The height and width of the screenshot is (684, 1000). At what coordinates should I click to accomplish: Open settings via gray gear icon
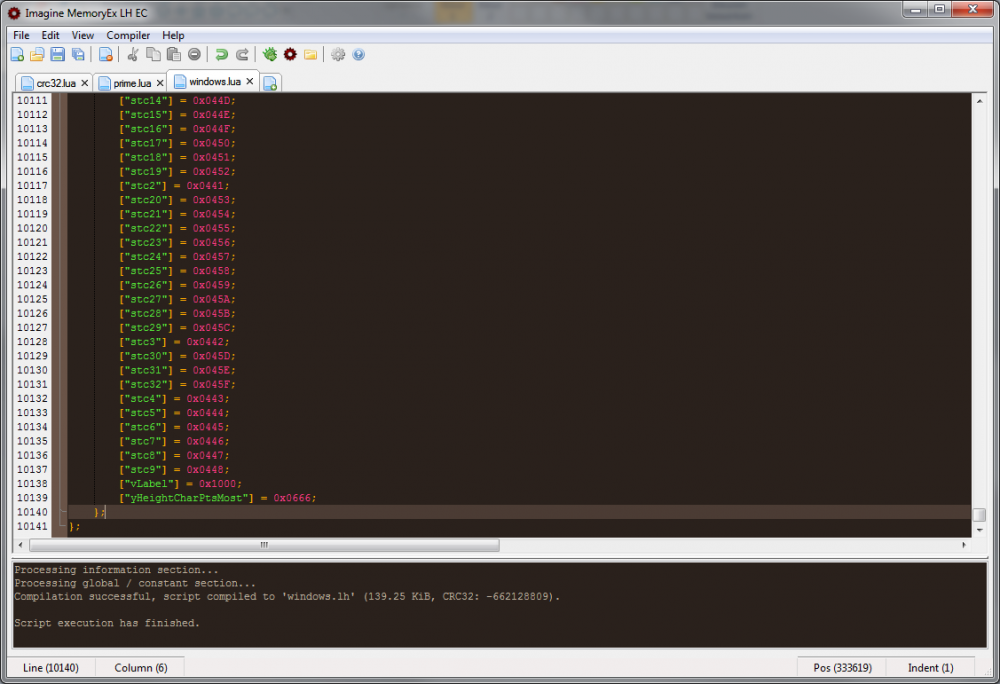(x=338, y=55)
